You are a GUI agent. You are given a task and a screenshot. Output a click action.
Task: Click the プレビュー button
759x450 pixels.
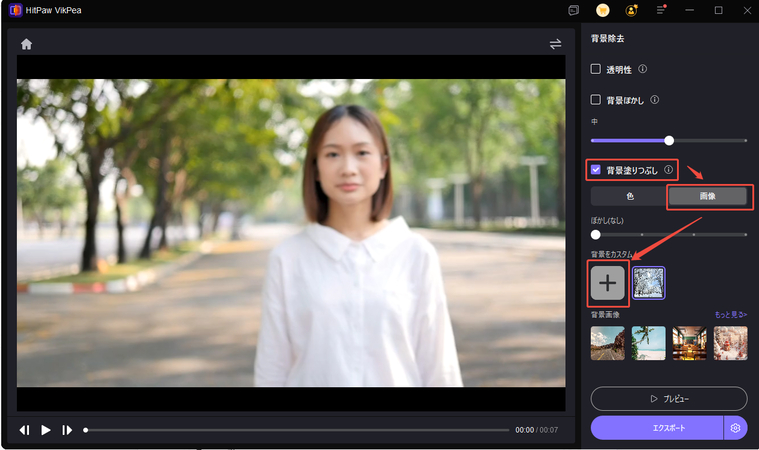[669, 399]
